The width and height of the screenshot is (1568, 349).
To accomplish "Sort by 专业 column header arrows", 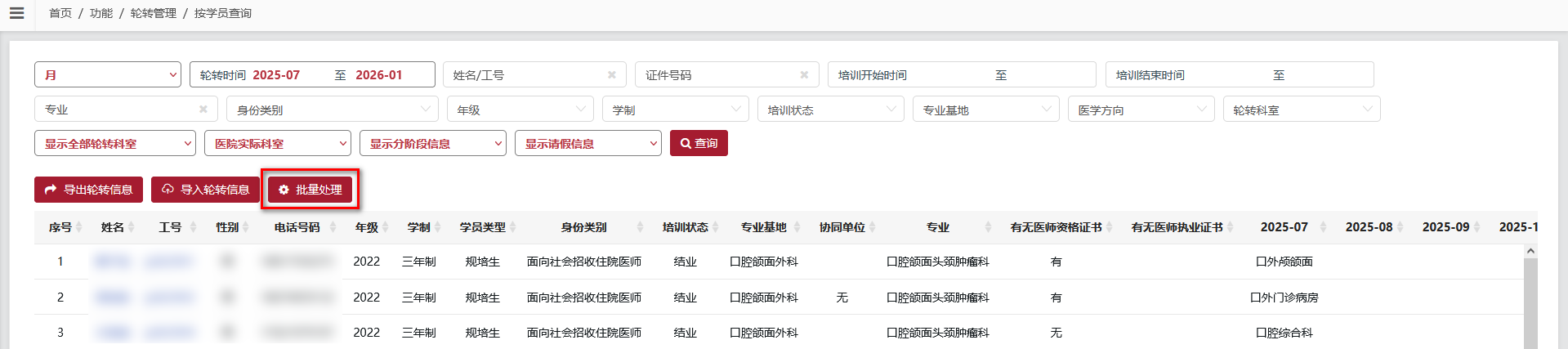I will pos(988,227).
